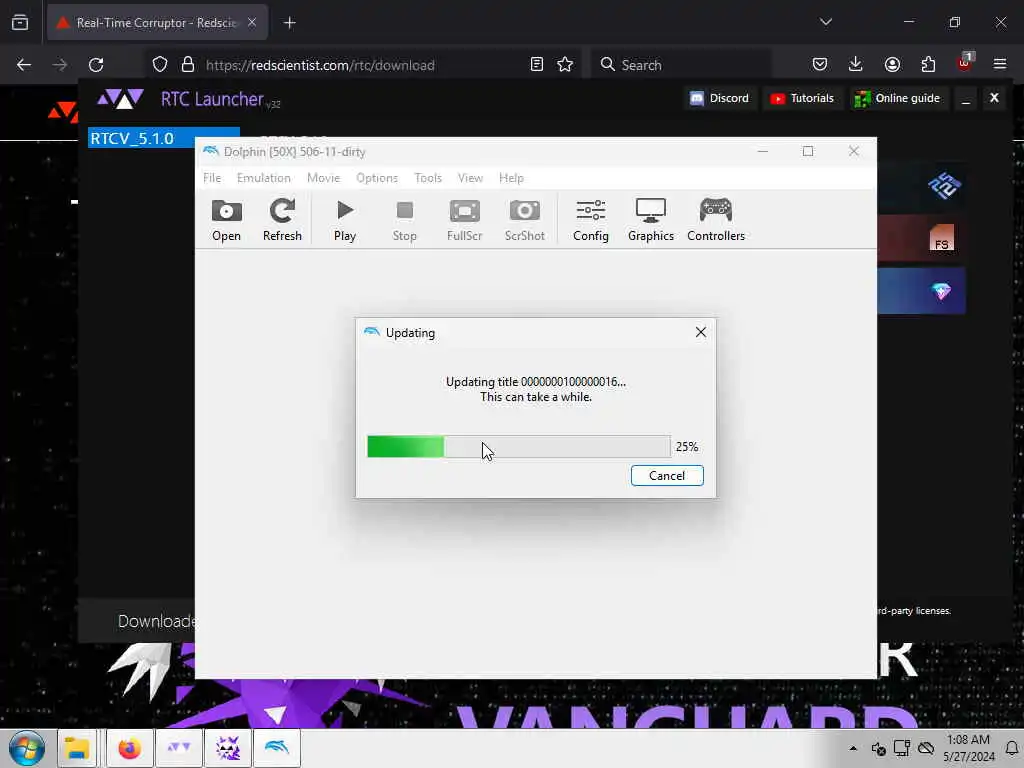Start emulation with the Play button
The height and width of the screenshot is (768, 1024).
tap(345, 220)
